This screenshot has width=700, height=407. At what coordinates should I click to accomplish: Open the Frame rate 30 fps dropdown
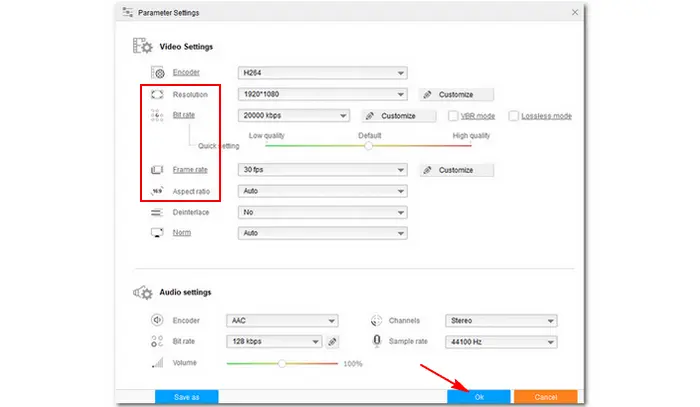point(322,170)
